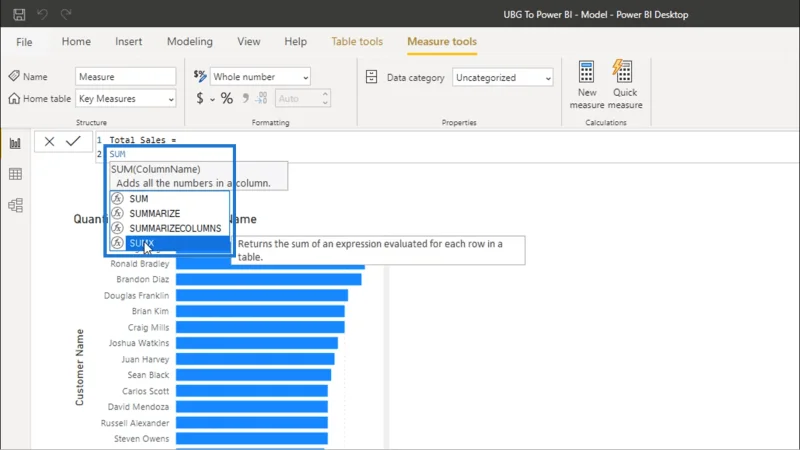Select the Modeling tab

click(x=190, y=41)
